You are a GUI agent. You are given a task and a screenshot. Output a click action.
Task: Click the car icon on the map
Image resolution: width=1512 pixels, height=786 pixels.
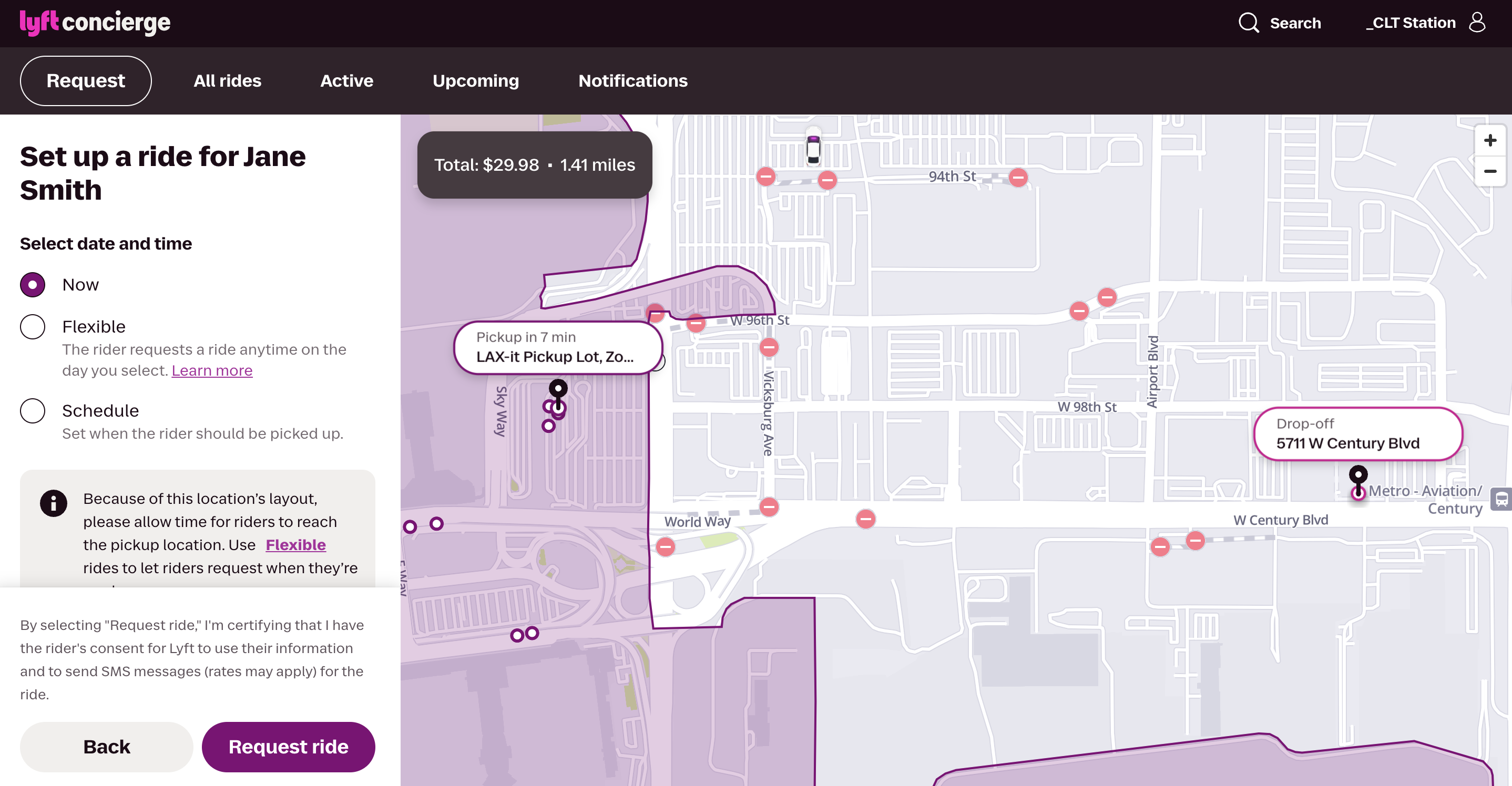[813, 147]
